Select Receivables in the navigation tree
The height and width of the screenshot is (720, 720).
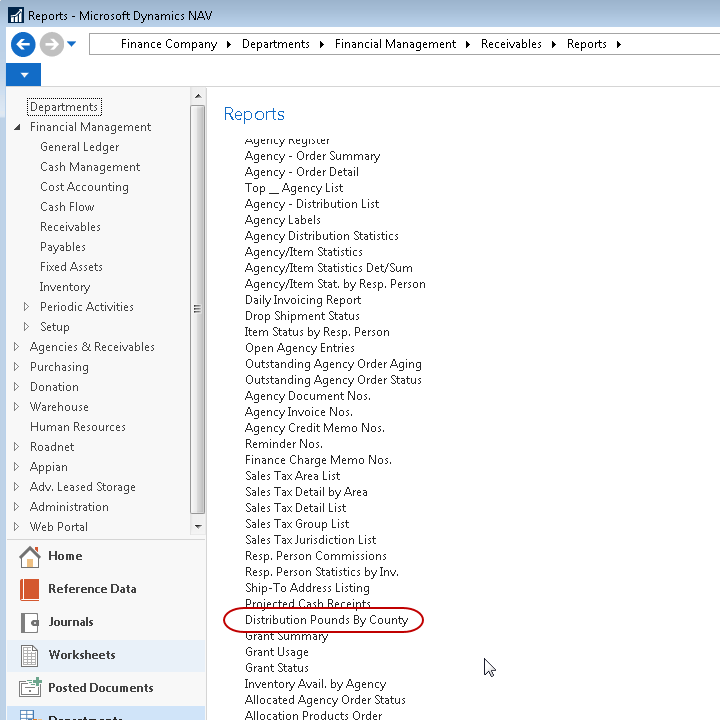pyautogui.click(x=70, y=227)
